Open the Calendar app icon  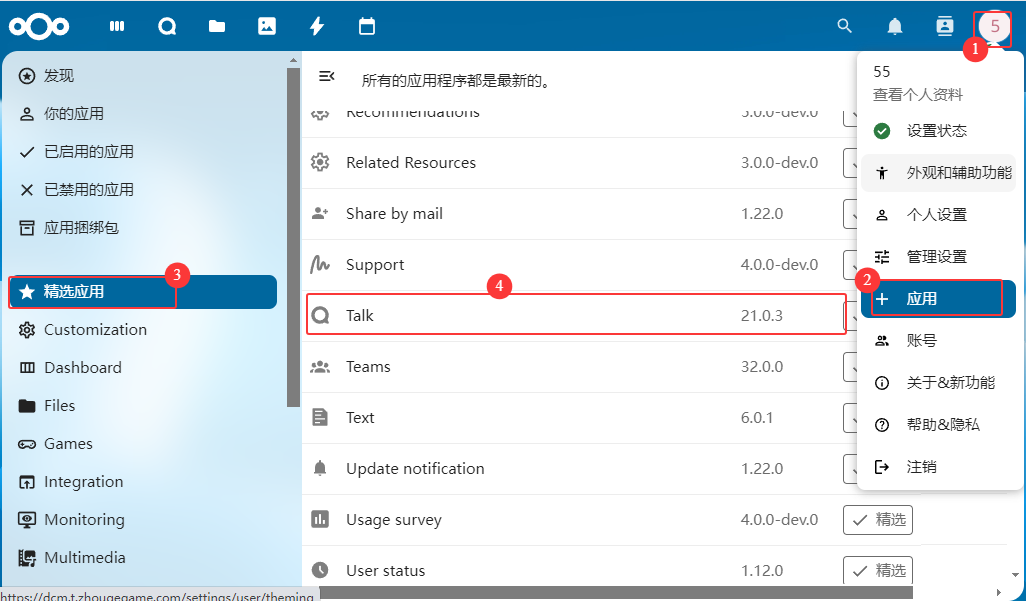367,27
